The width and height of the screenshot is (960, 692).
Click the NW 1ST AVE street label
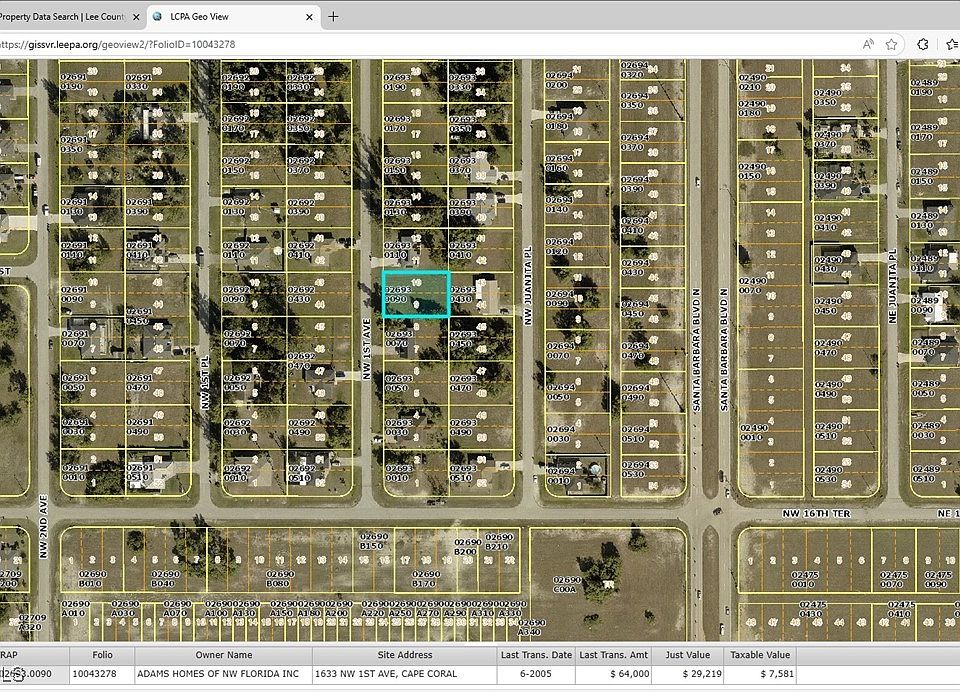[x=367, y=349]
